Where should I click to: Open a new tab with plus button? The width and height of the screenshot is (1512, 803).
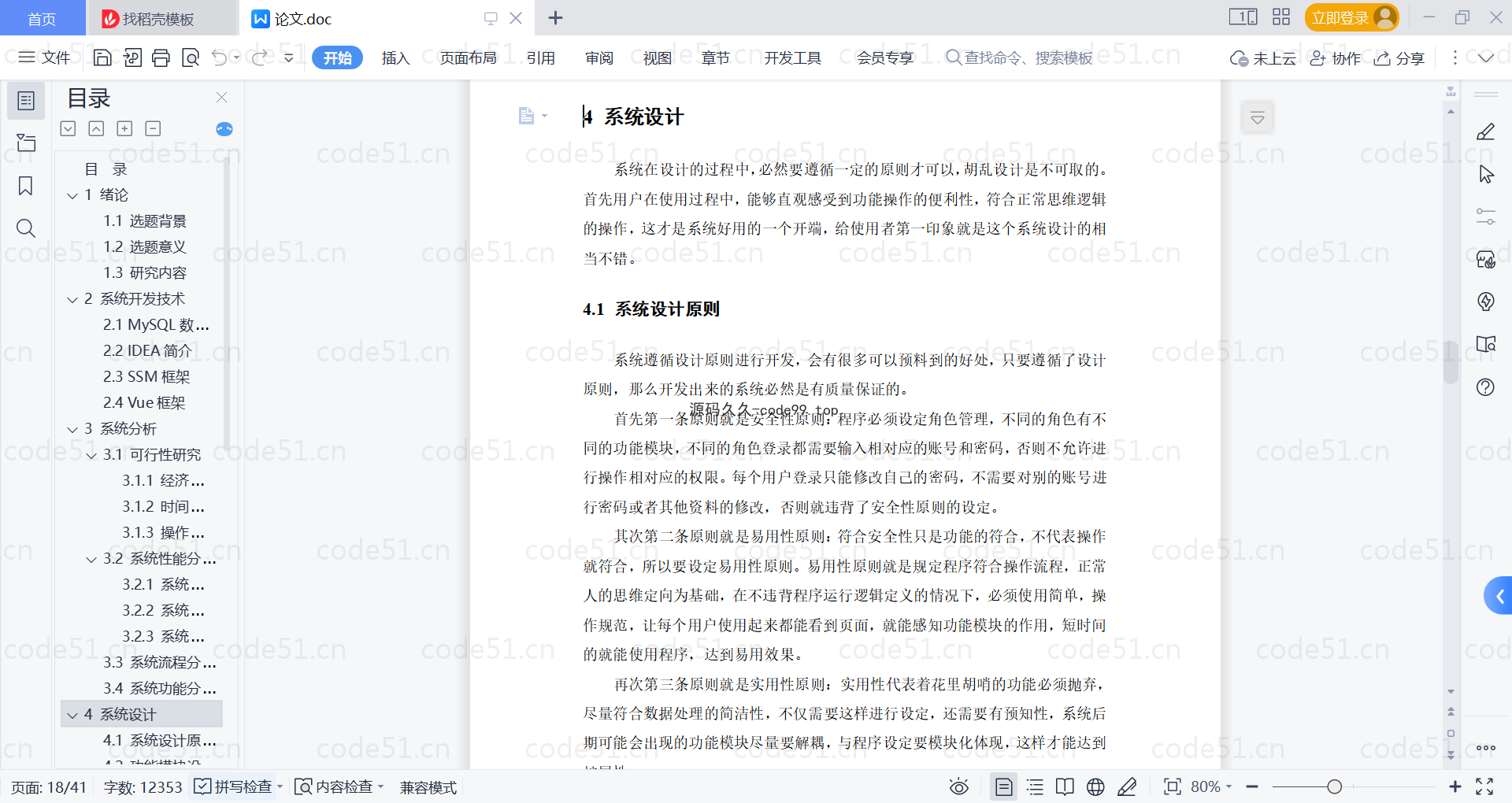coord(555,18)
